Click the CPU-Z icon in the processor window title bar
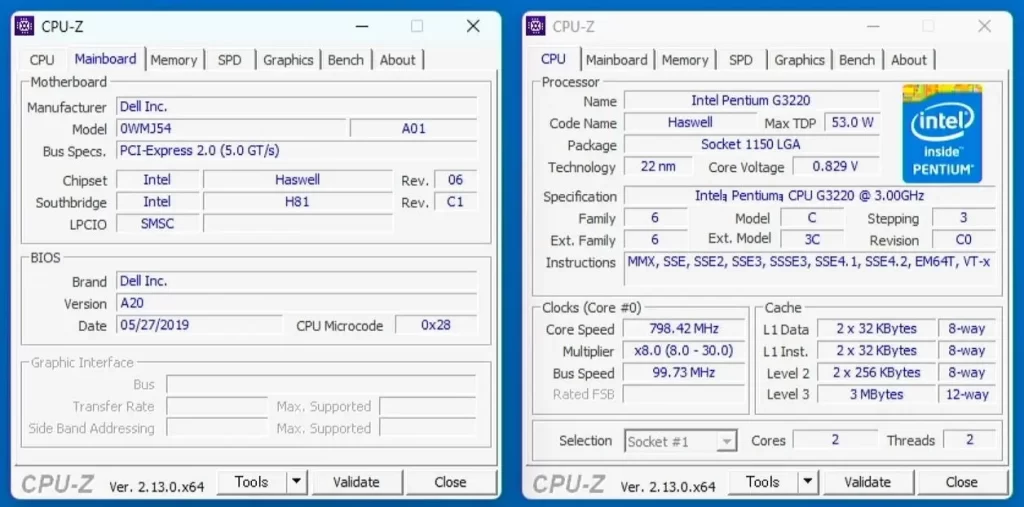Screen dimensions: 1024x507 [x=536, y=26]
